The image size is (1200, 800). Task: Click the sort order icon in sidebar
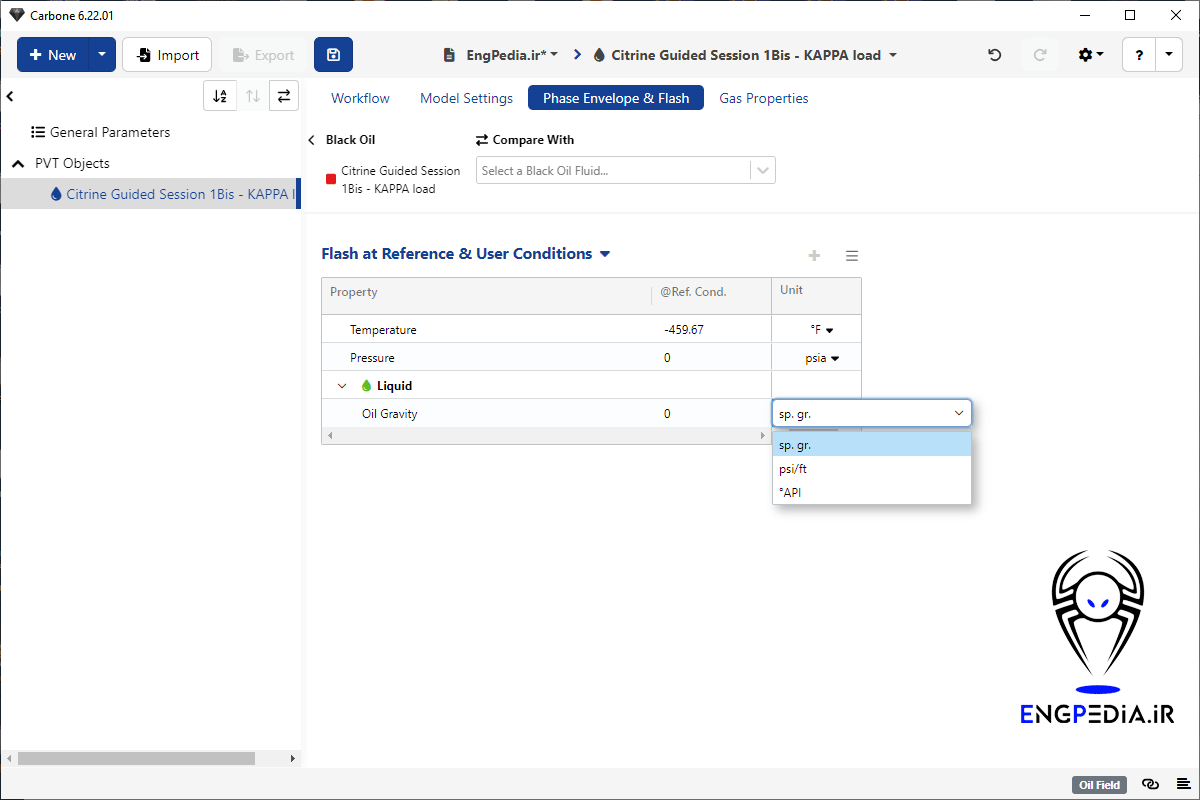click(x=220, y=96)
